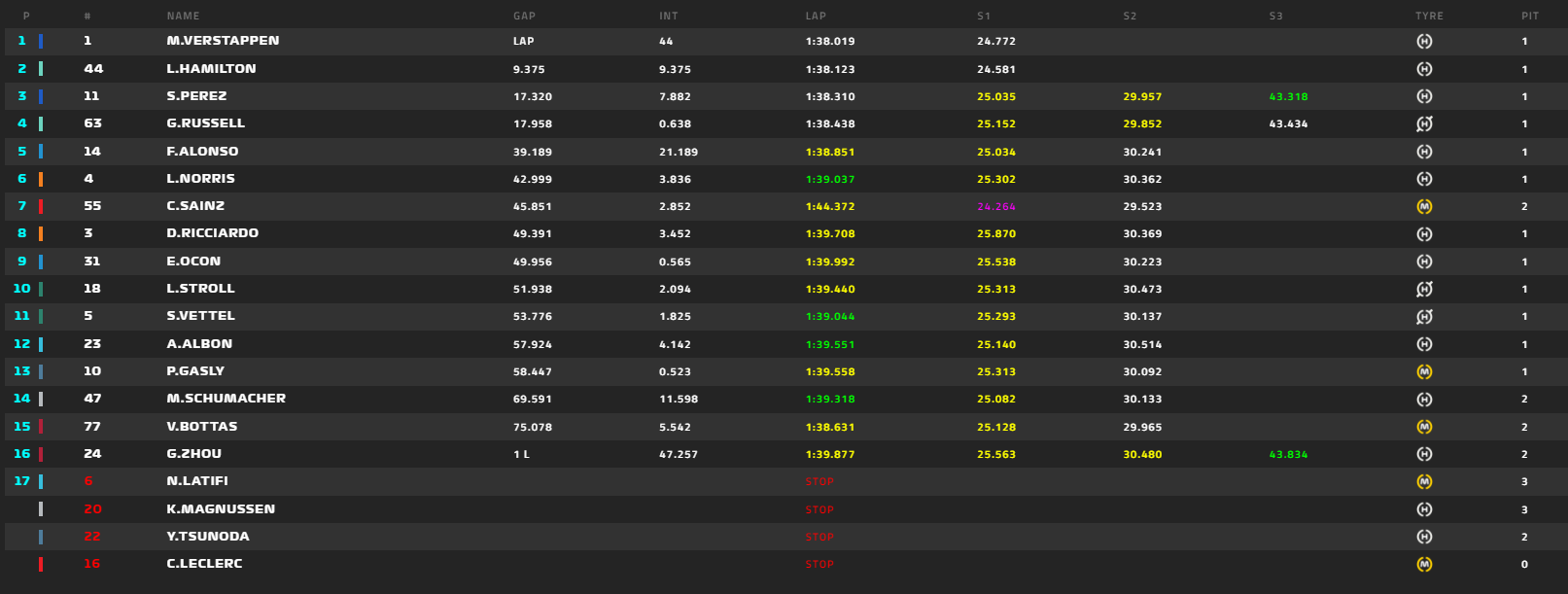
Task: Click Leclerc's medium tyre icon
Action: point(1424,565)
